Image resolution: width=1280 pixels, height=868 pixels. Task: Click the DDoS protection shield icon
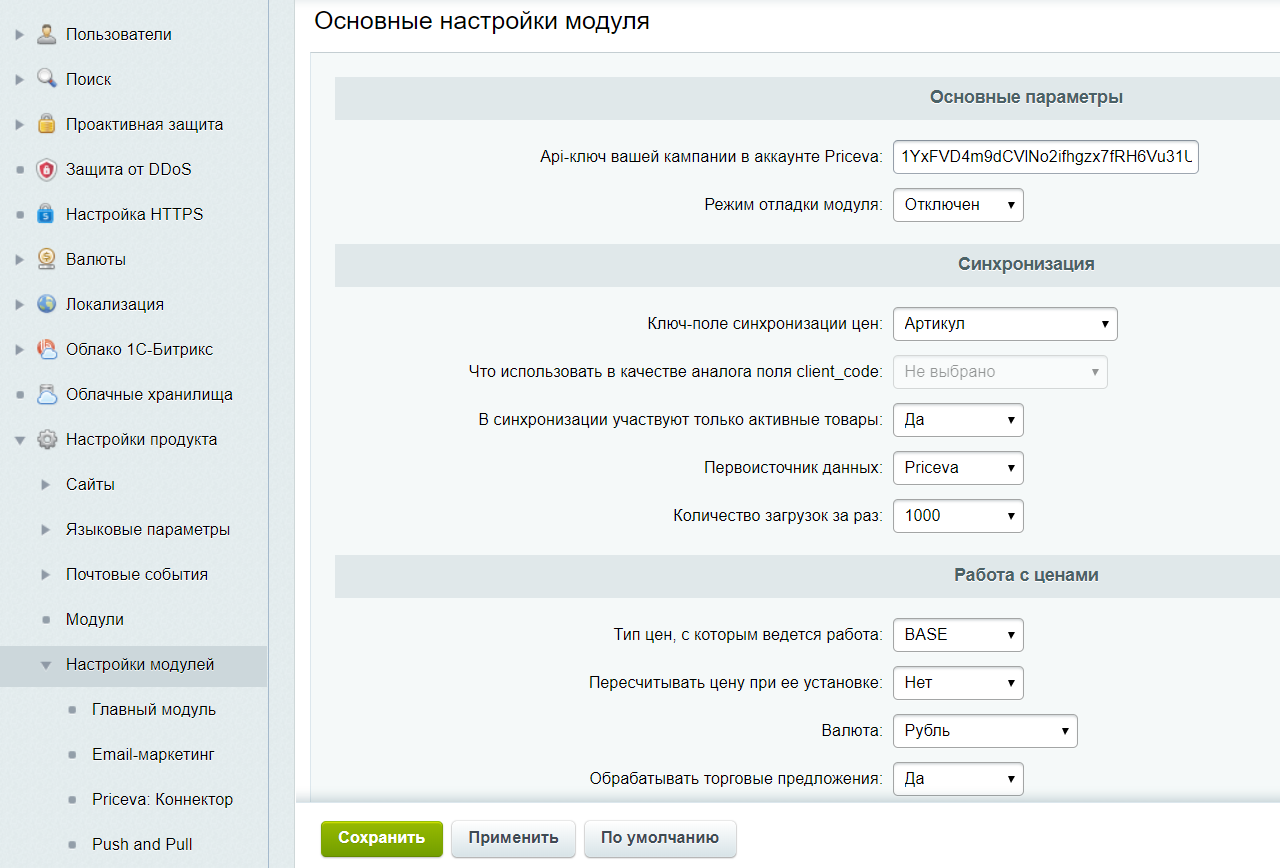click(x=47, y=169)
